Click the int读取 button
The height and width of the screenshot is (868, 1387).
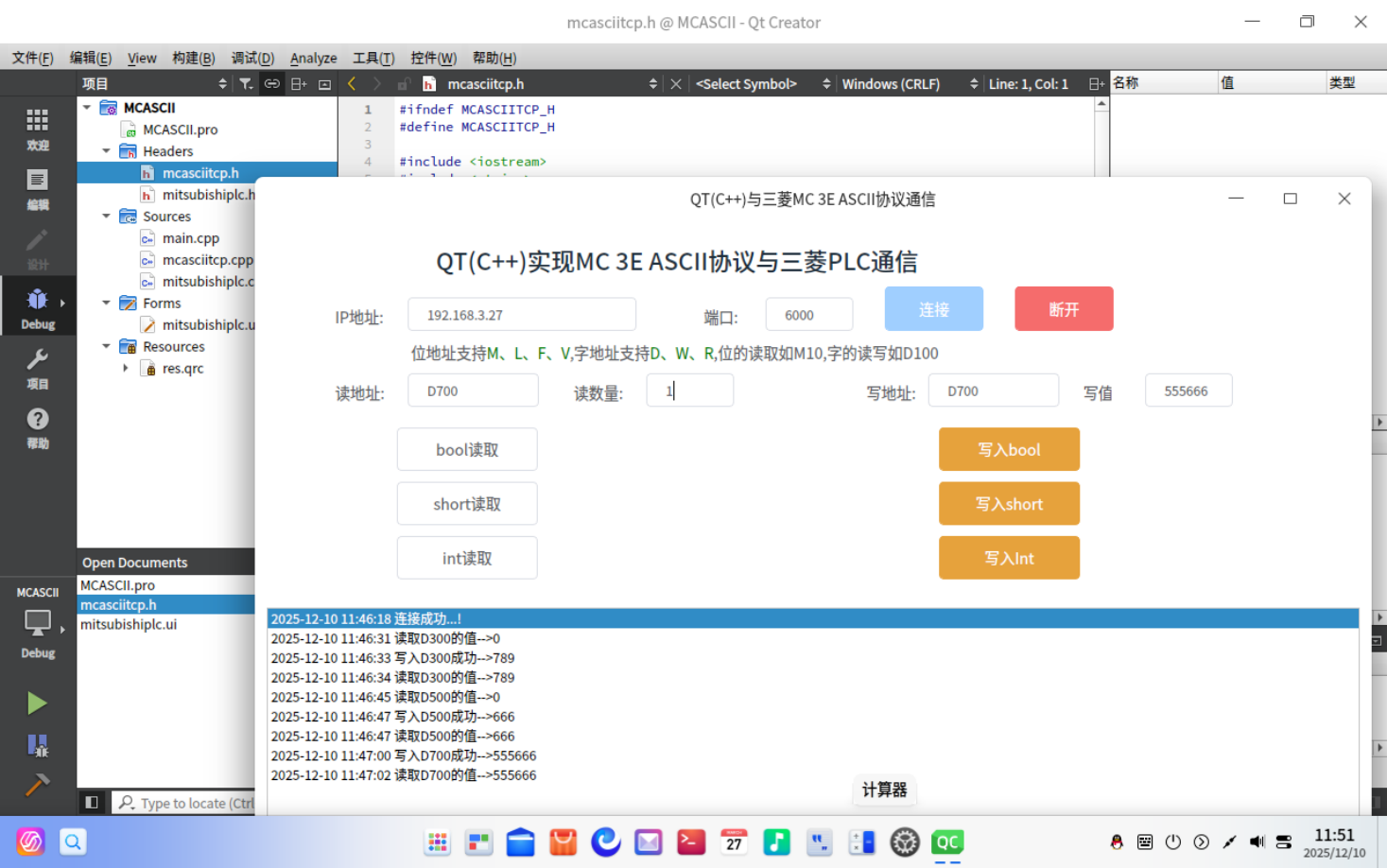pos(467,558)
